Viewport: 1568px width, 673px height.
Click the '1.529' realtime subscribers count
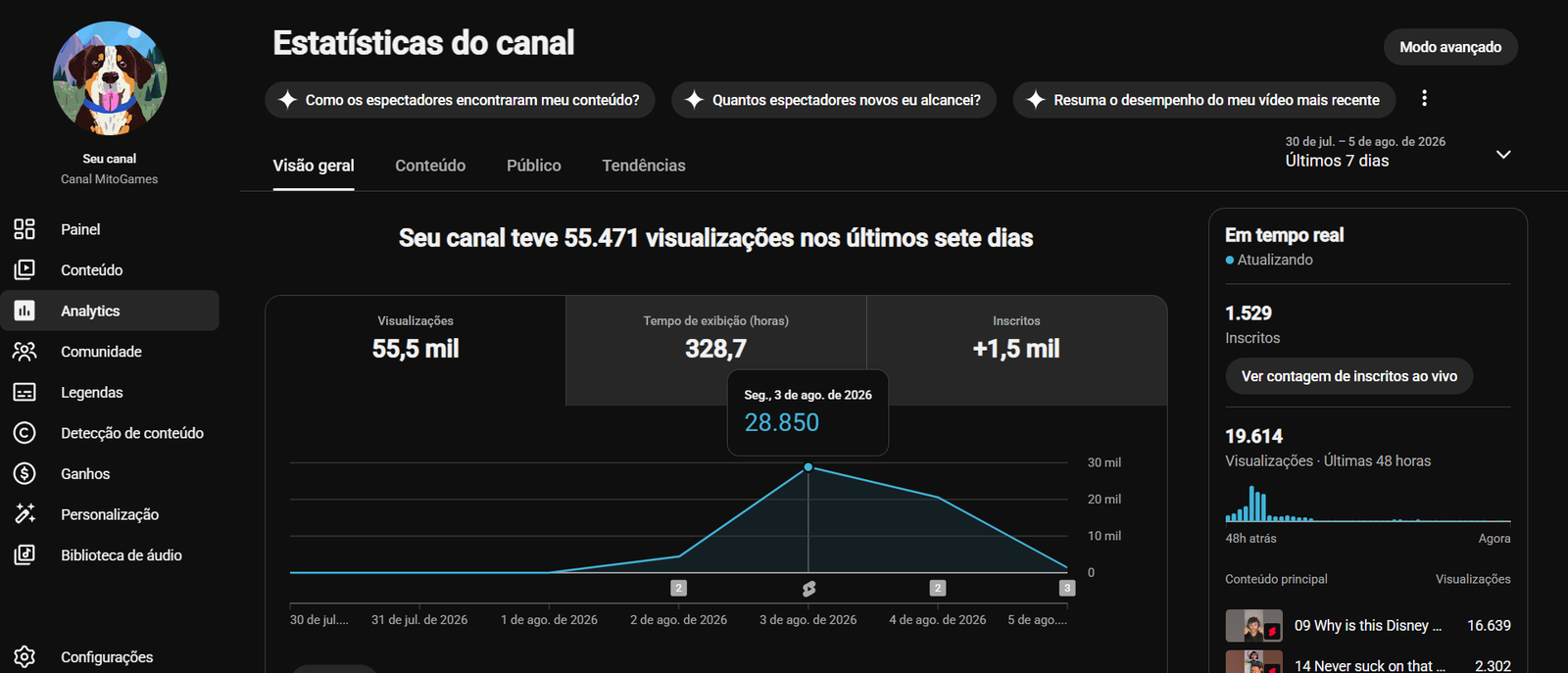coord(1249,313)
